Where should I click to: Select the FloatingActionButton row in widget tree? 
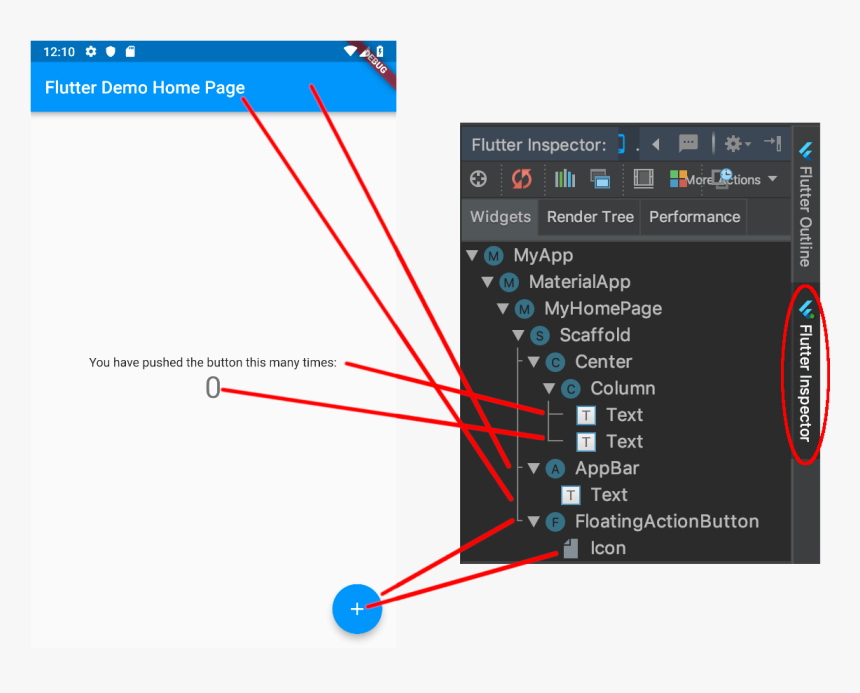click(626, 521)
